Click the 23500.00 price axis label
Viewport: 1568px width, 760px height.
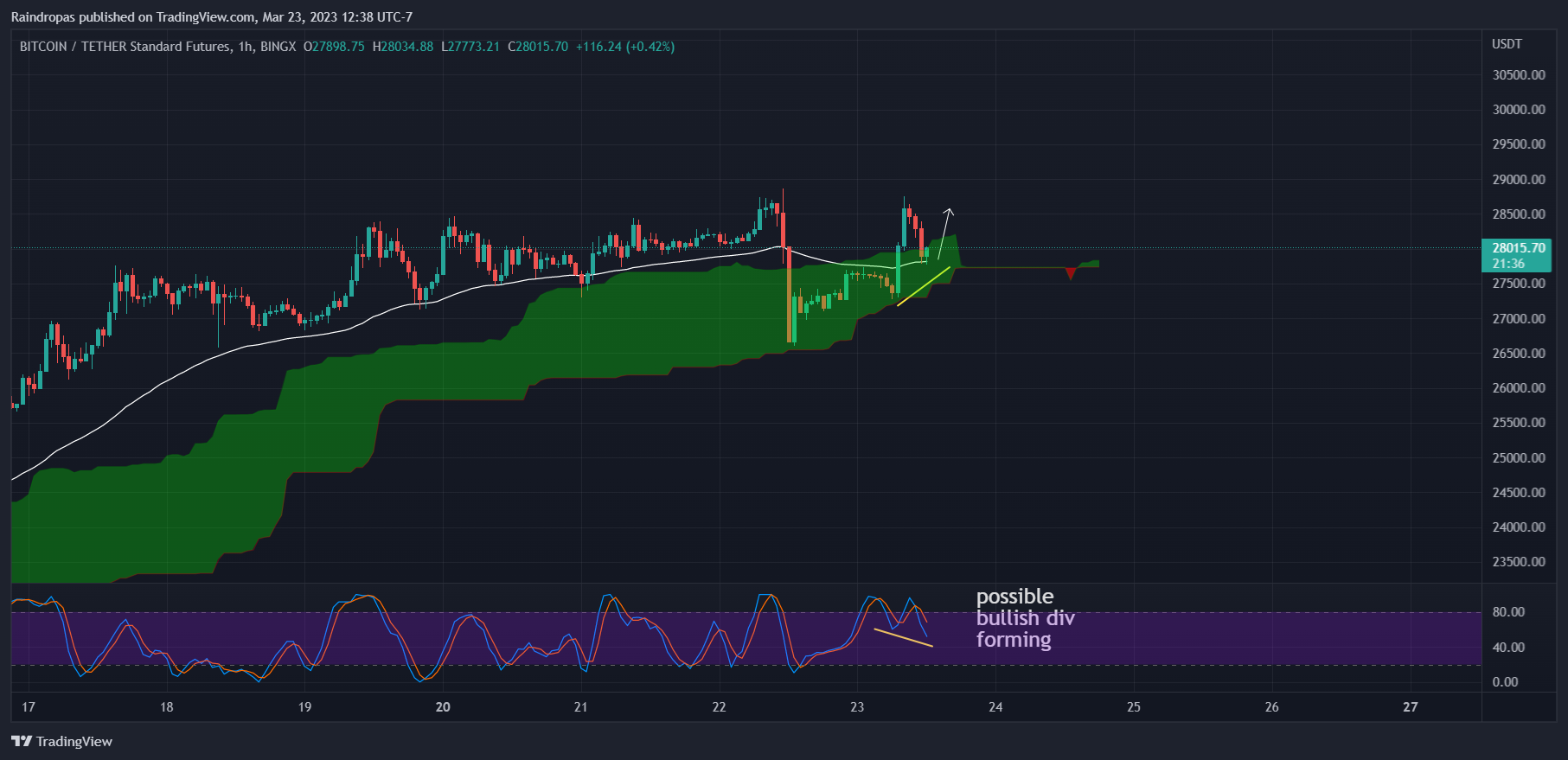(x=1519, y=562)
